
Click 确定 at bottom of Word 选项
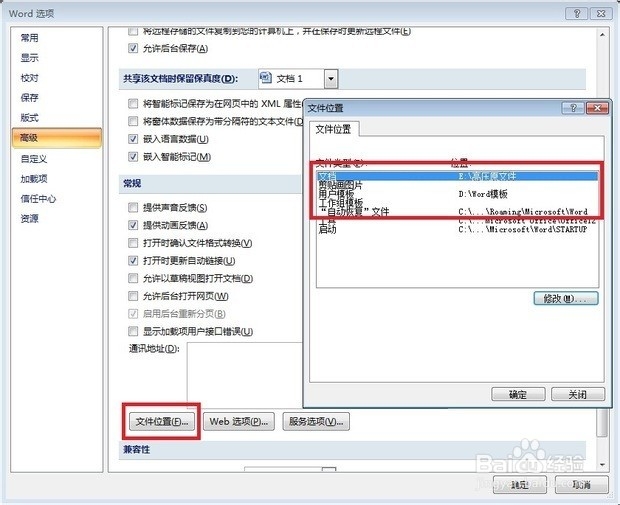click(x=520, y=485)
